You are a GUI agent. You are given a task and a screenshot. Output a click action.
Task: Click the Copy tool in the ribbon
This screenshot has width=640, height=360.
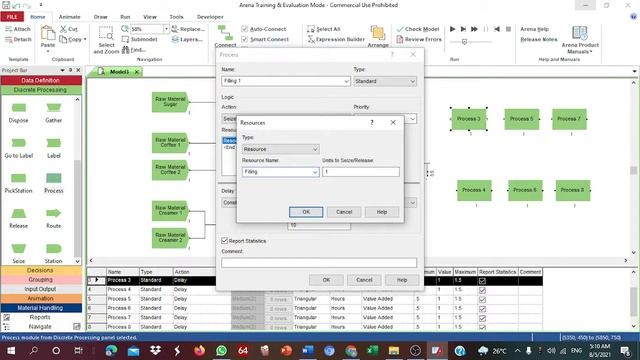click(71, 39)
